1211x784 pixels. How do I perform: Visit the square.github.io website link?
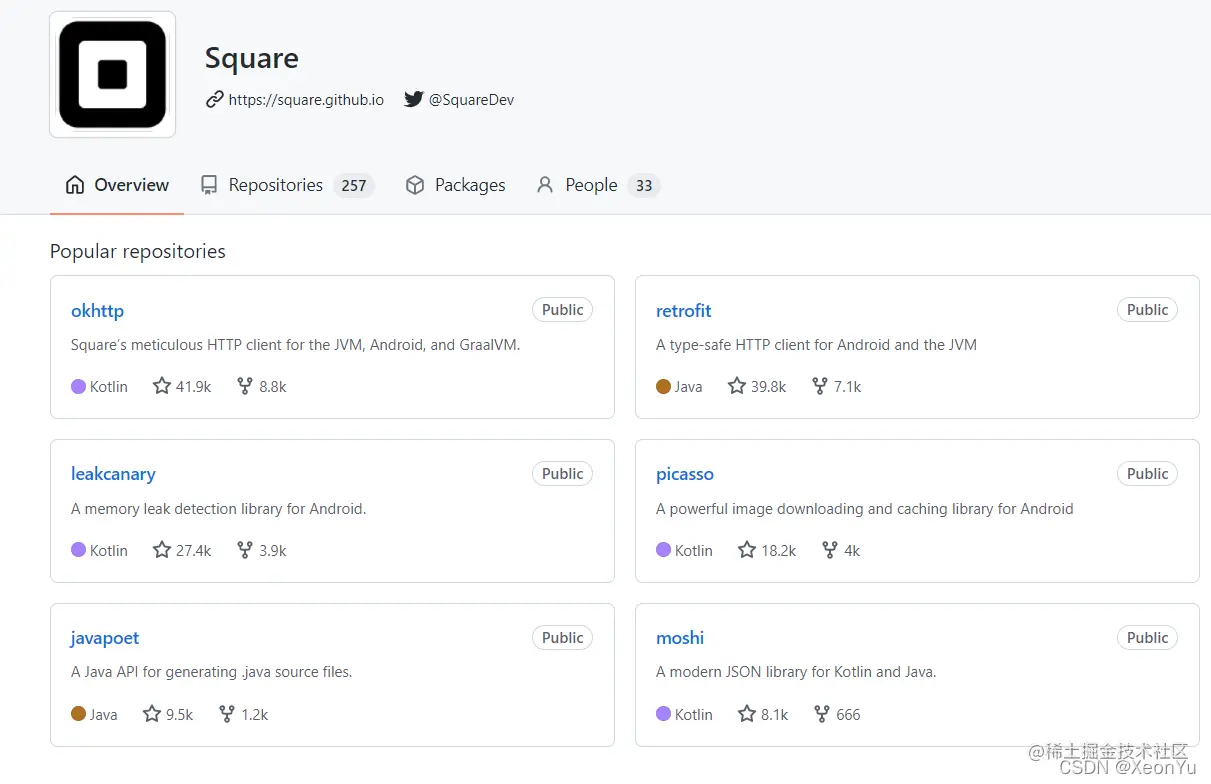click(x=306, y=100)
